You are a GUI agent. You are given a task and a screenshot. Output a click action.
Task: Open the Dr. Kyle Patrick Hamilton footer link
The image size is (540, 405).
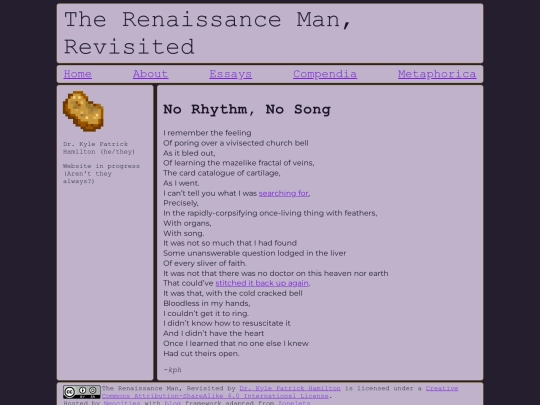290,388
